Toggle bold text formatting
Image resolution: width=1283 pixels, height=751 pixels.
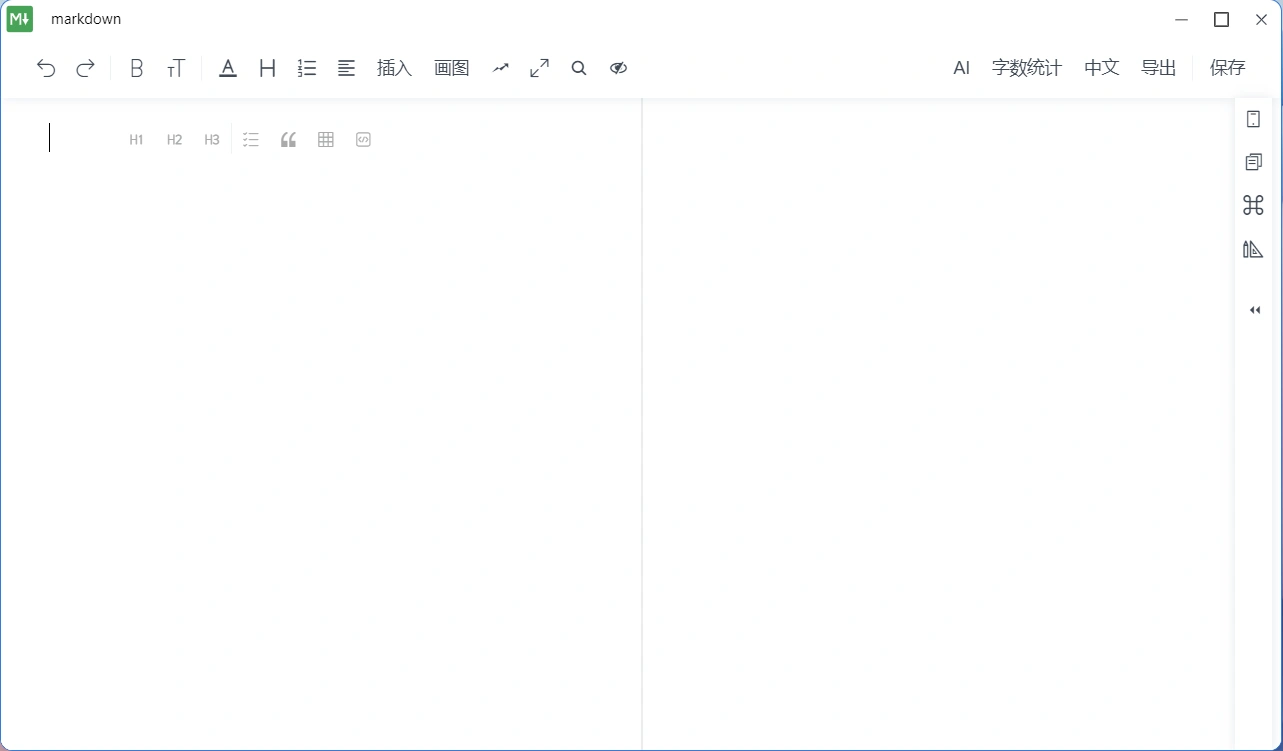[x=137, y=68]
